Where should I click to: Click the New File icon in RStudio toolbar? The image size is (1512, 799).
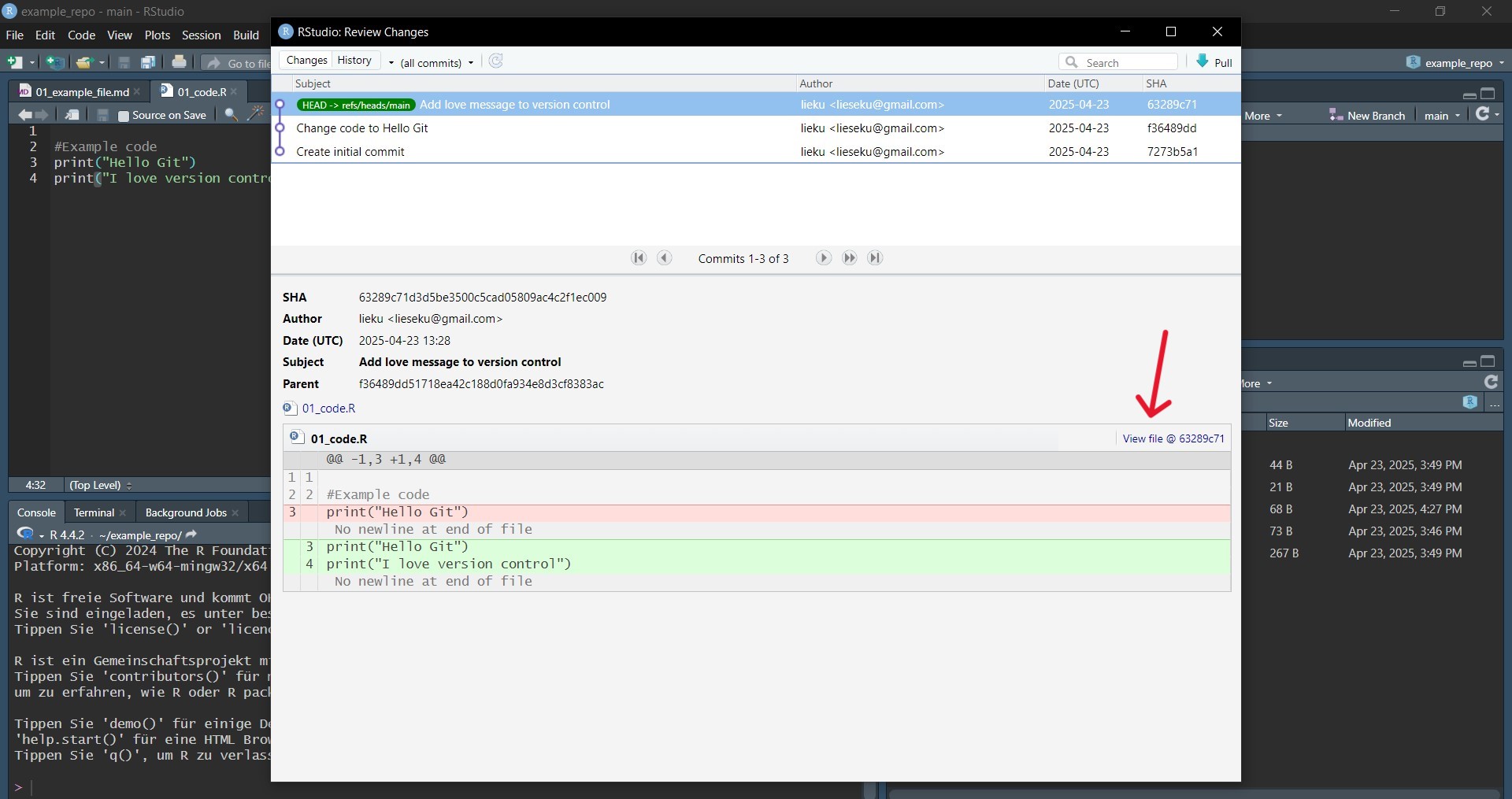click(15, 62)
